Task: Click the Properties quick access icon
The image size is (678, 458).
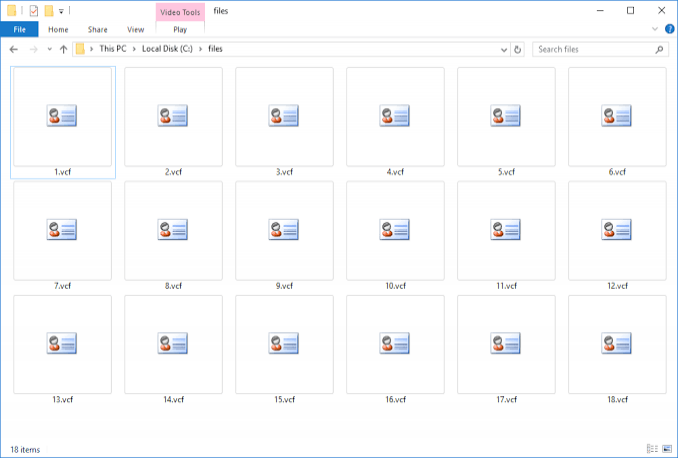Action: (33, 11)
